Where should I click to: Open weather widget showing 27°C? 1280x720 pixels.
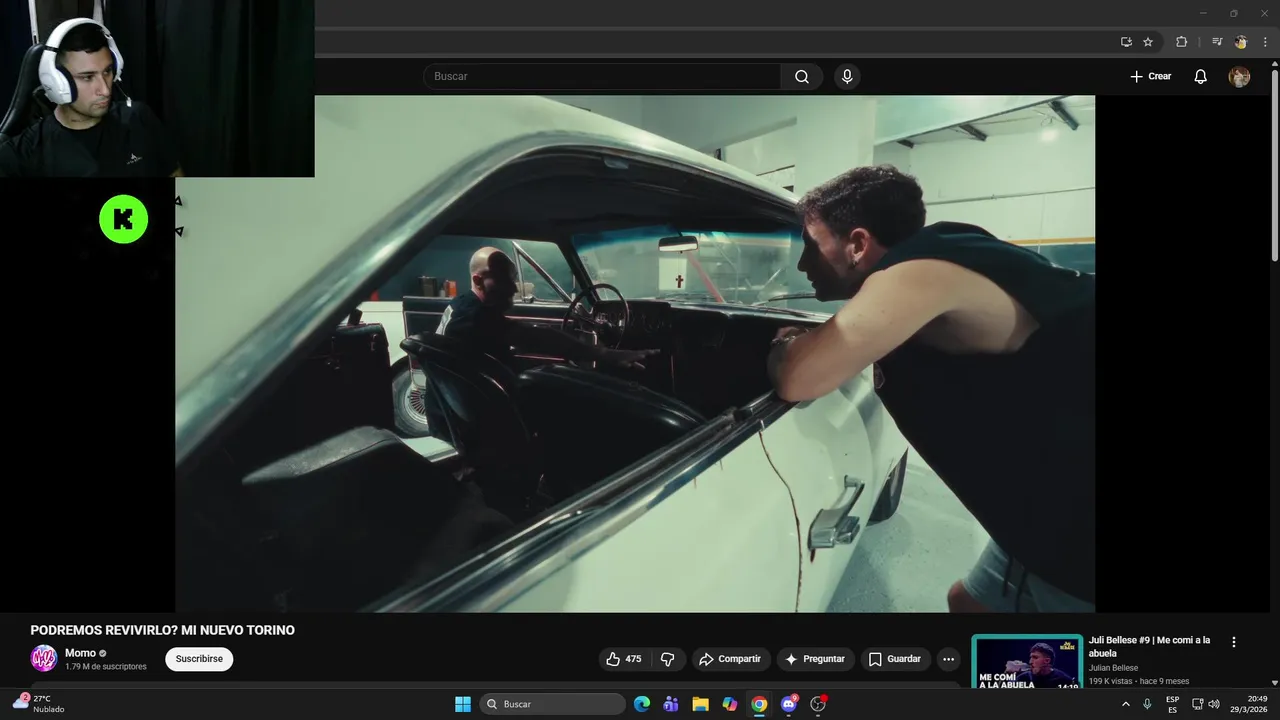pyautogui.click(x=40, y=704)
